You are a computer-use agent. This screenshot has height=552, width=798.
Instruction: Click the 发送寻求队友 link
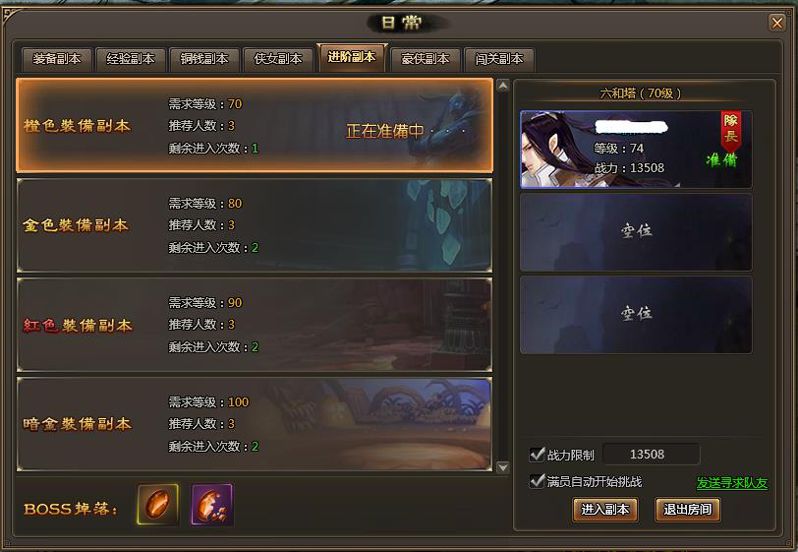click(x=732, y=483)
